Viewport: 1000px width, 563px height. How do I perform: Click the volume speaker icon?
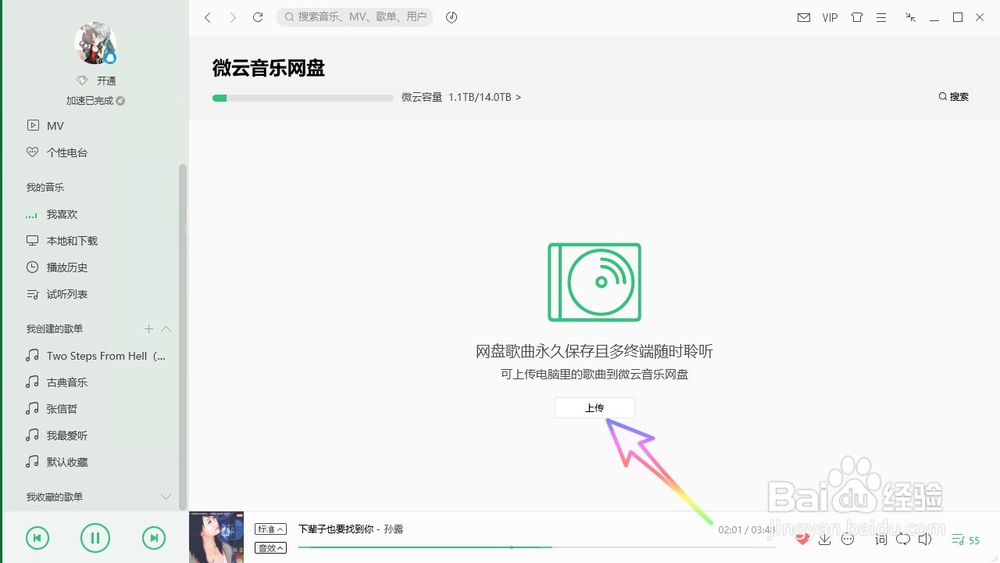(925, 539)
